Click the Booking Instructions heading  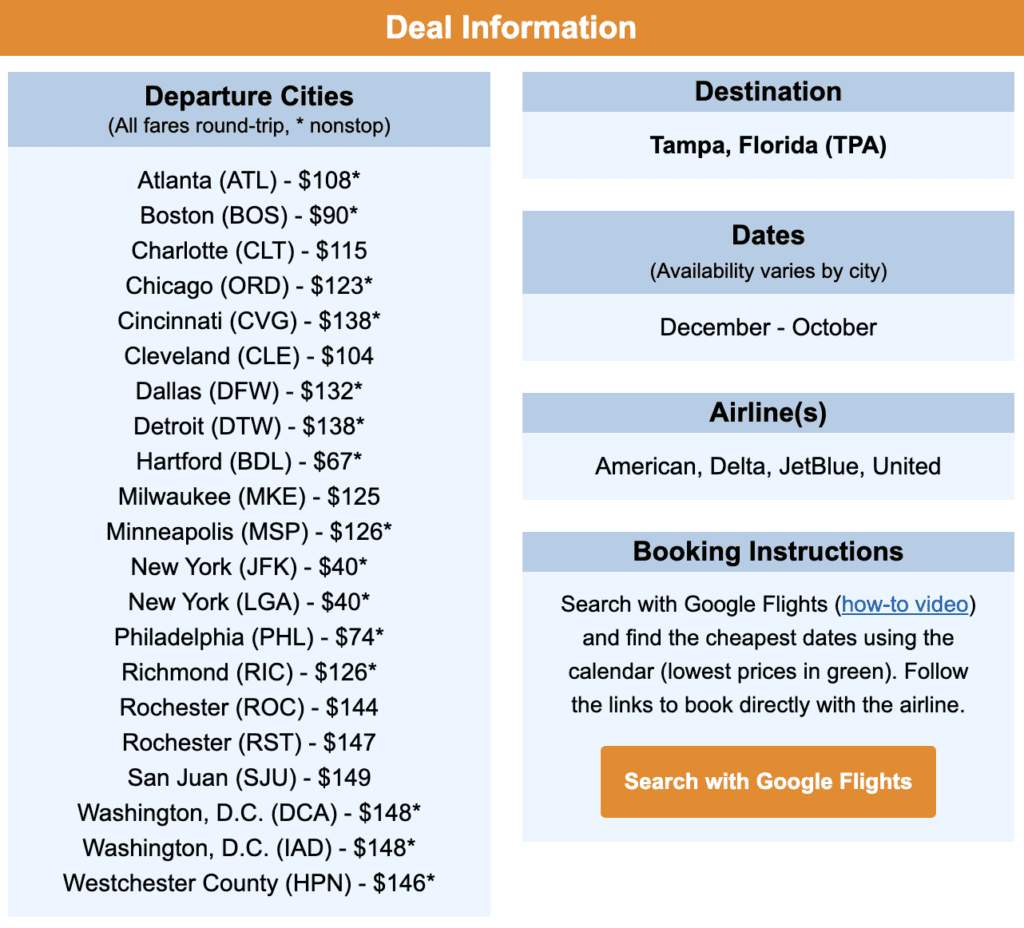click(768, 551)
